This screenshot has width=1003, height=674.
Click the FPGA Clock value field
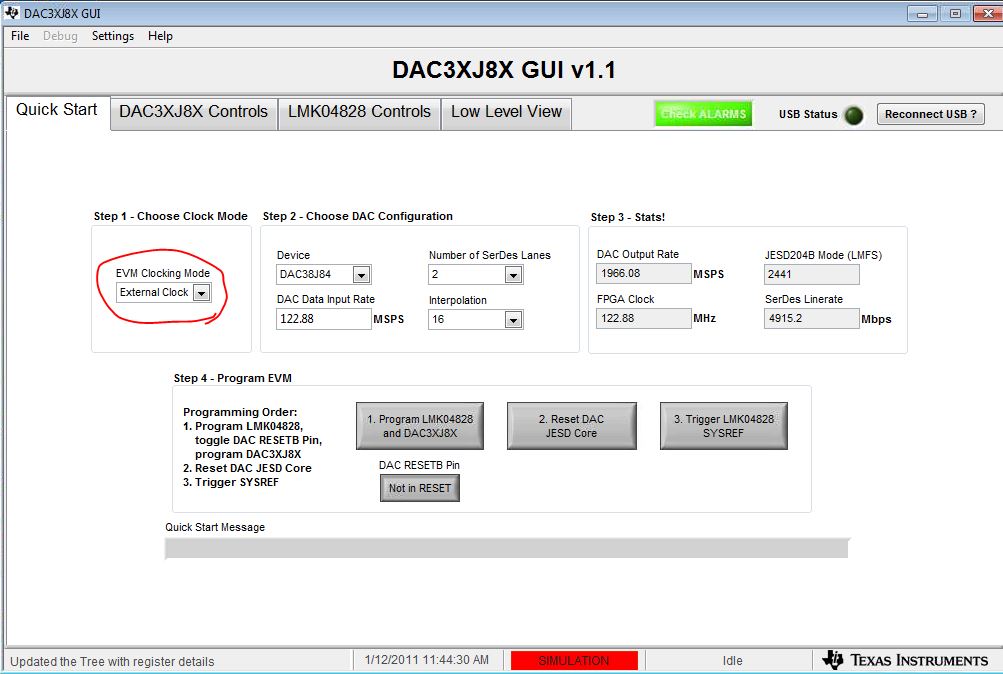[644, 318]
